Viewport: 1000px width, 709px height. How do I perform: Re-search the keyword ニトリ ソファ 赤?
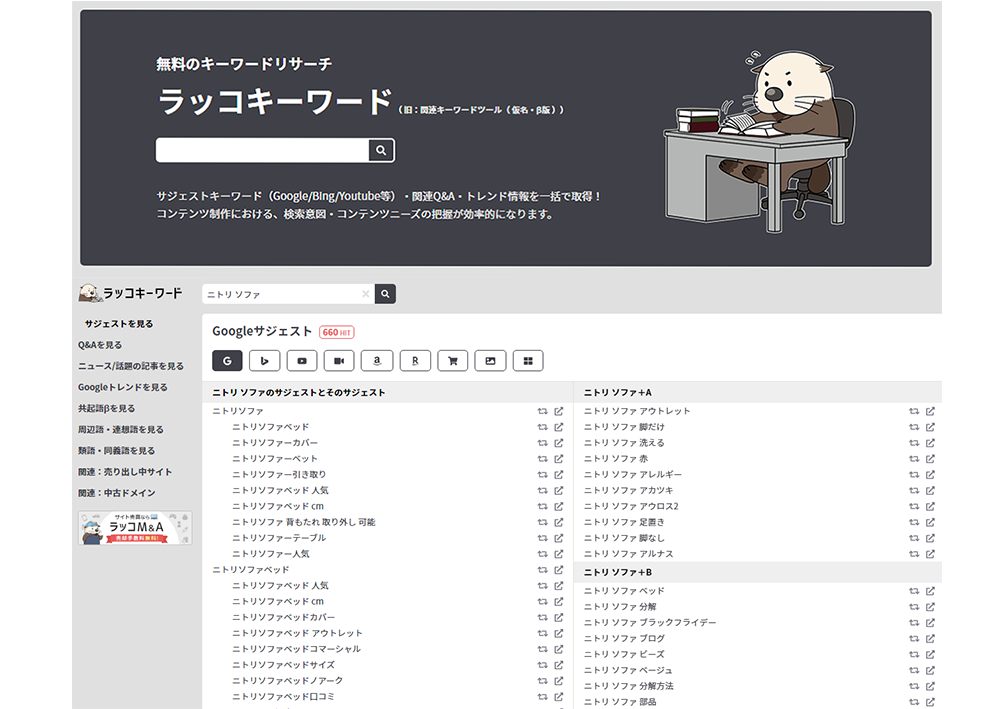pyautogui.click(x=914, y=458)
